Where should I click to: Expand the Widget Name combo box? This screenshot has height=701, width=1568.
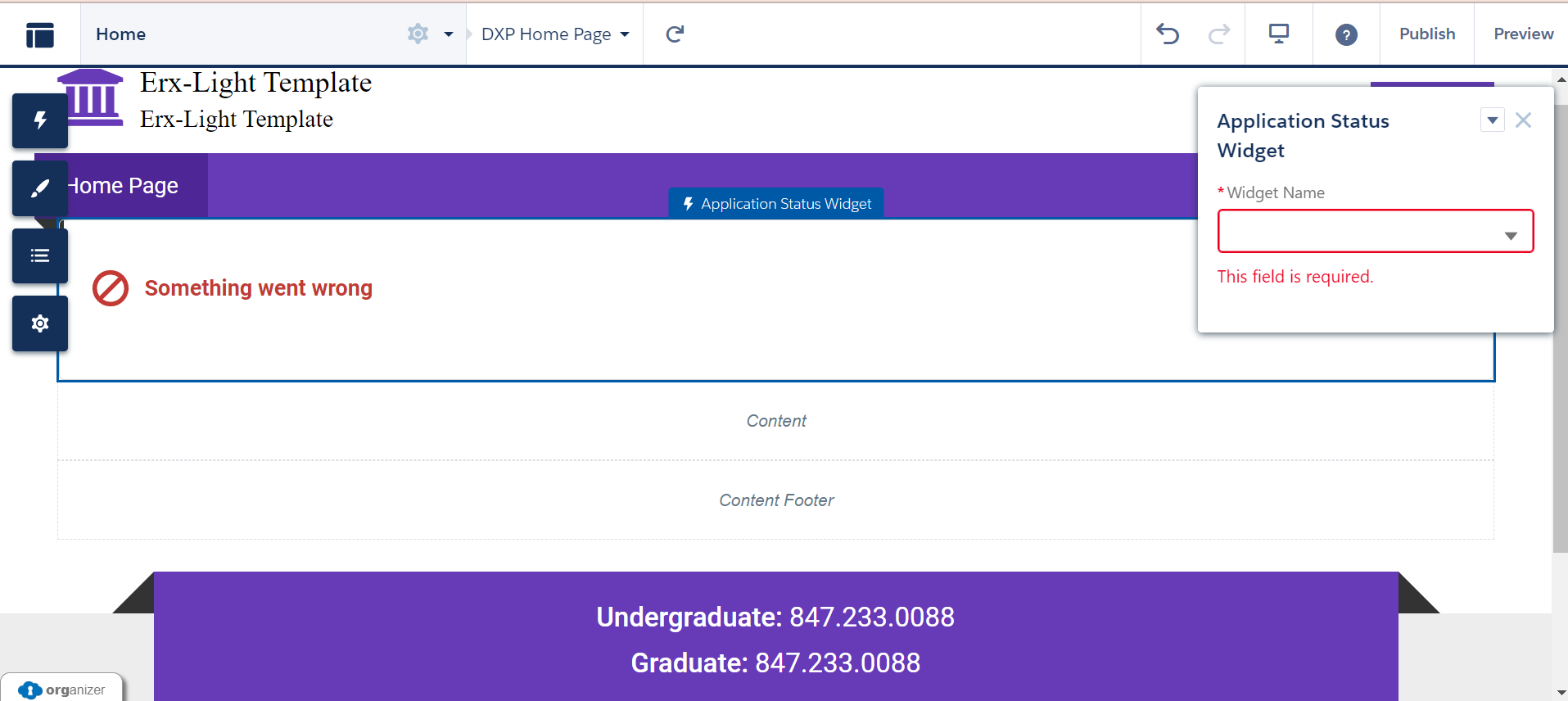click(x=1375, y=232)
